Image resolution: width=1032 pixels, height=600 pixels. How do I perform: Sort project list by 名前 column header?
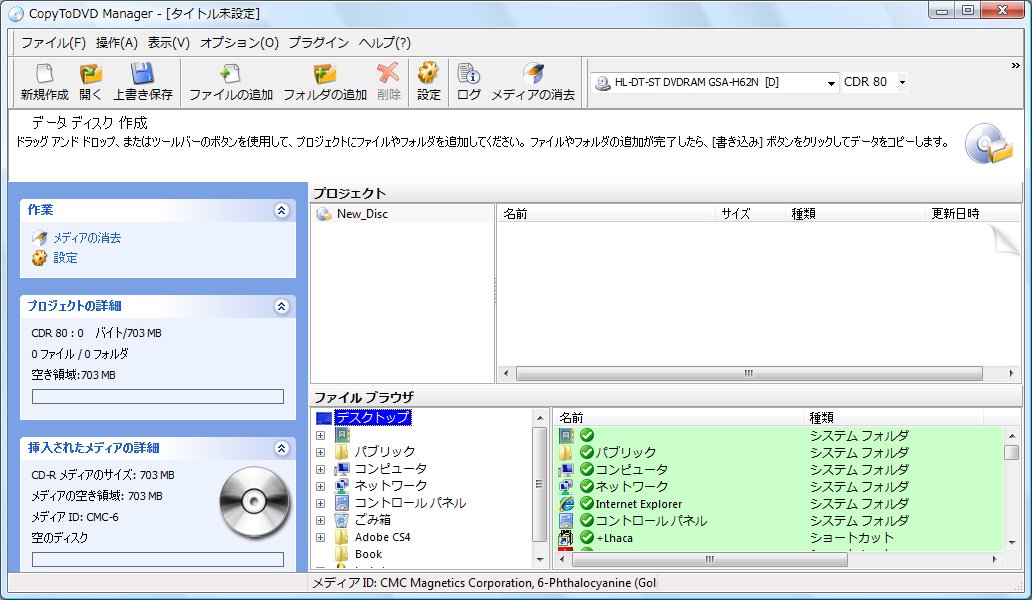coord(606,214)
